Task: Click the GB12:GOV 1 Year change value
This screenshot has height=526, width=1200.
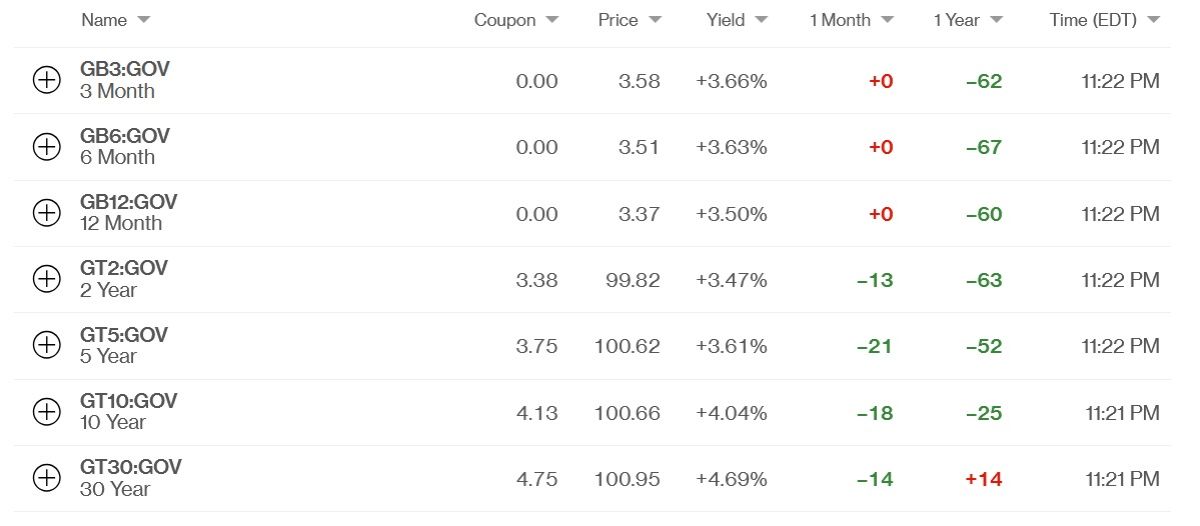Action: click(984, 214)
